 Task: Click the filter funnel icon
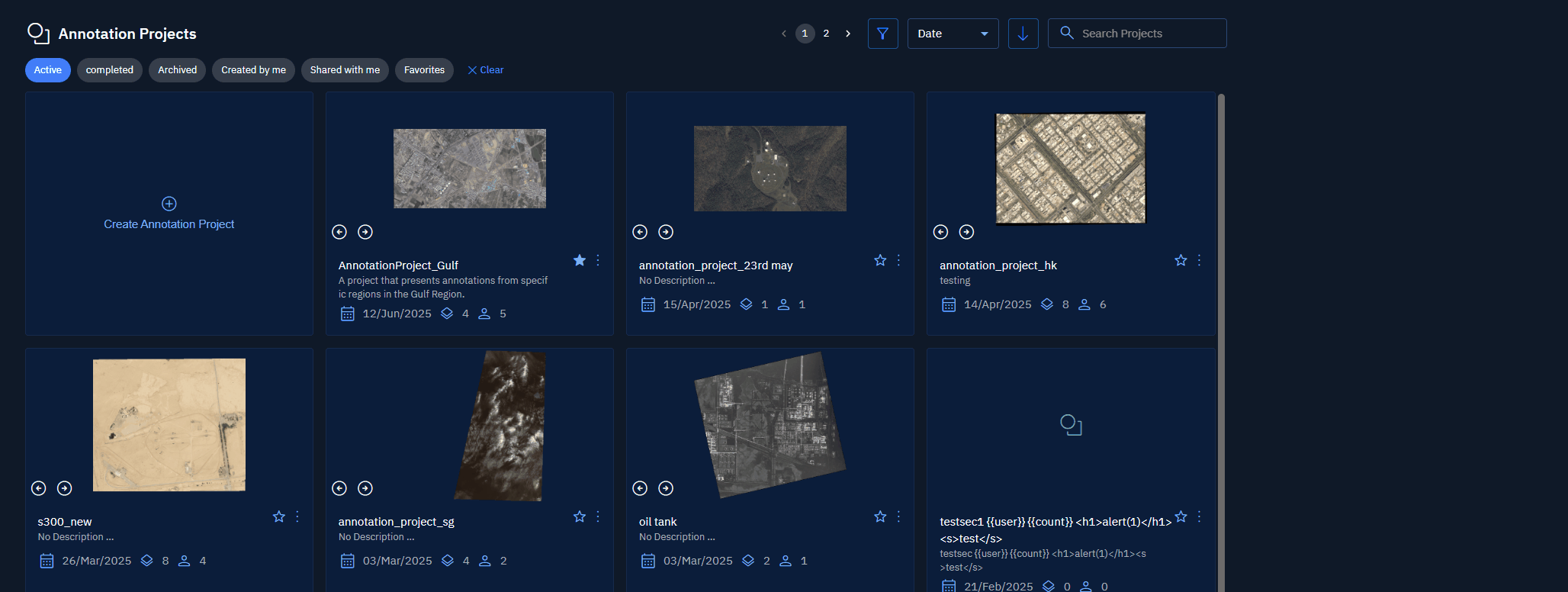pyautogui.click(x=882, y=34)
